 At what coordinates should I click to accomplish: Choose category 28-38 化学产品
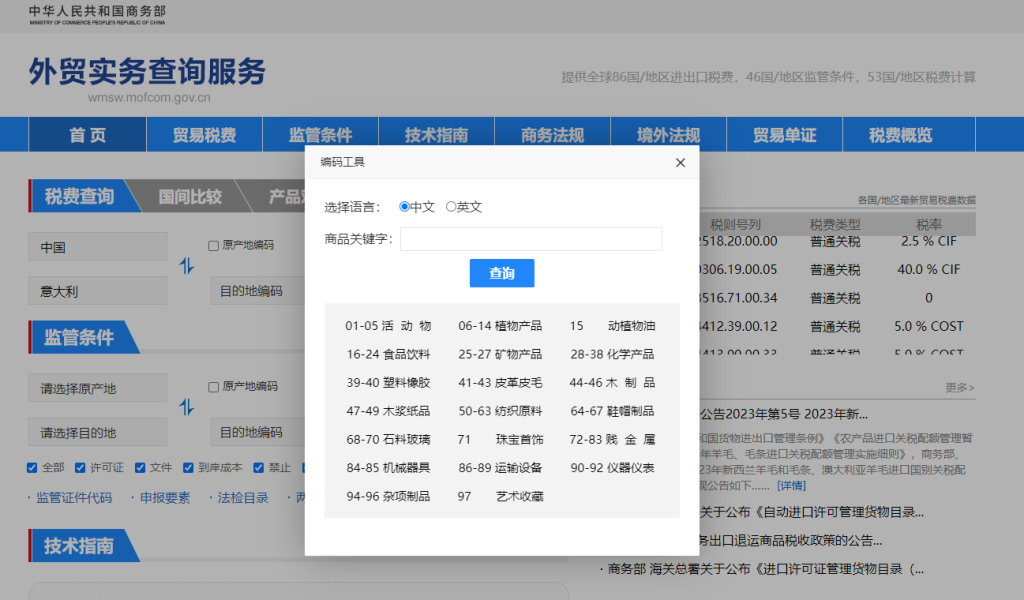pos(612,355)
